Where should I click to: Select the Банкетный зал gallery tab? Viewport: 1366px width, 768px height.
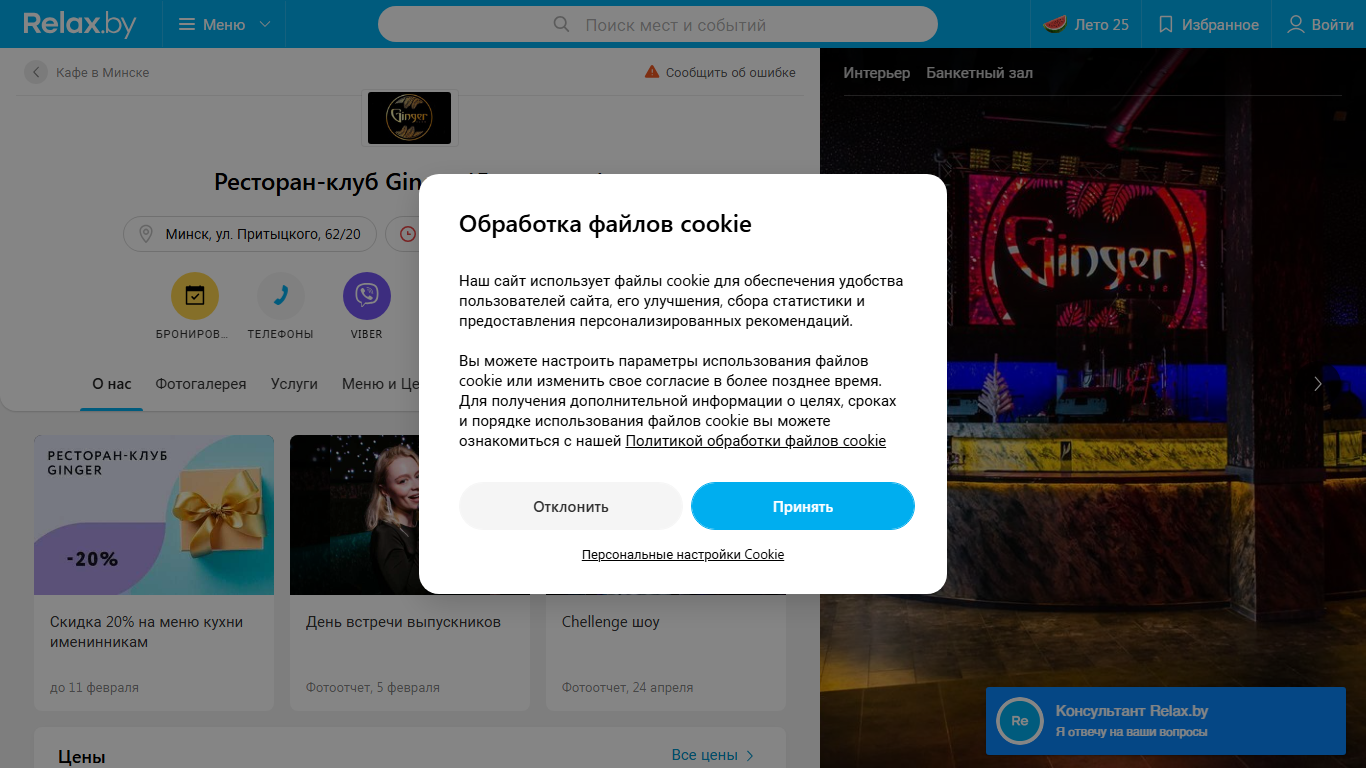(x=980, y=73)
